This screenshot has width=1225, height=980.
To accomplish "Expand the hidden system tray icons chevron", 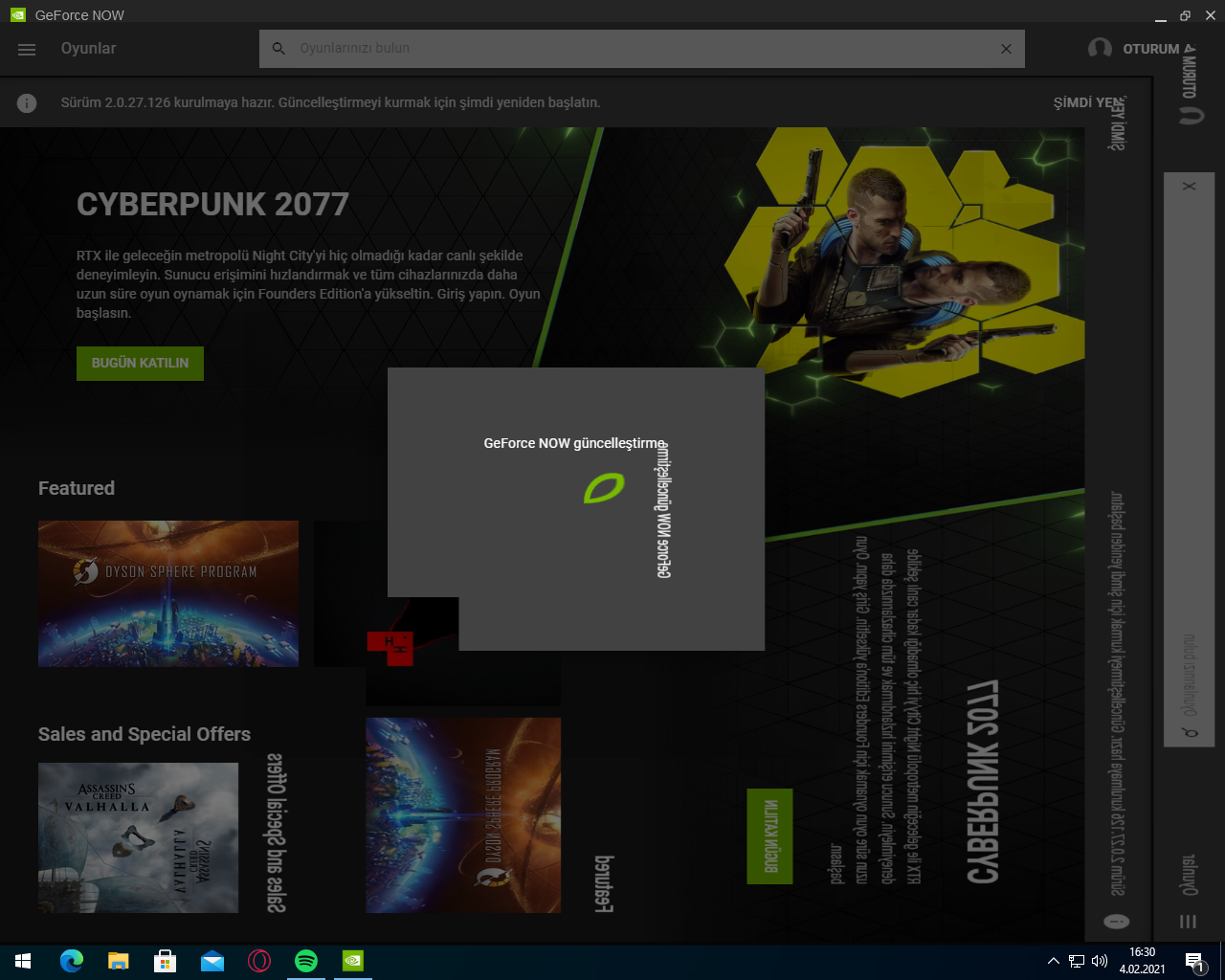I will (x=1054, y=961).
